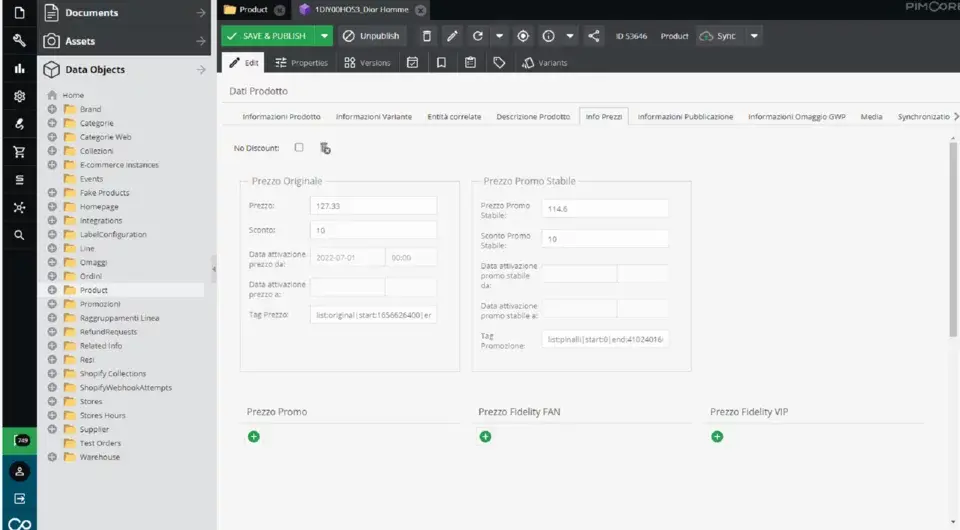Click the Sync button
Screen dimensions: 960x530
pos(718,36)
